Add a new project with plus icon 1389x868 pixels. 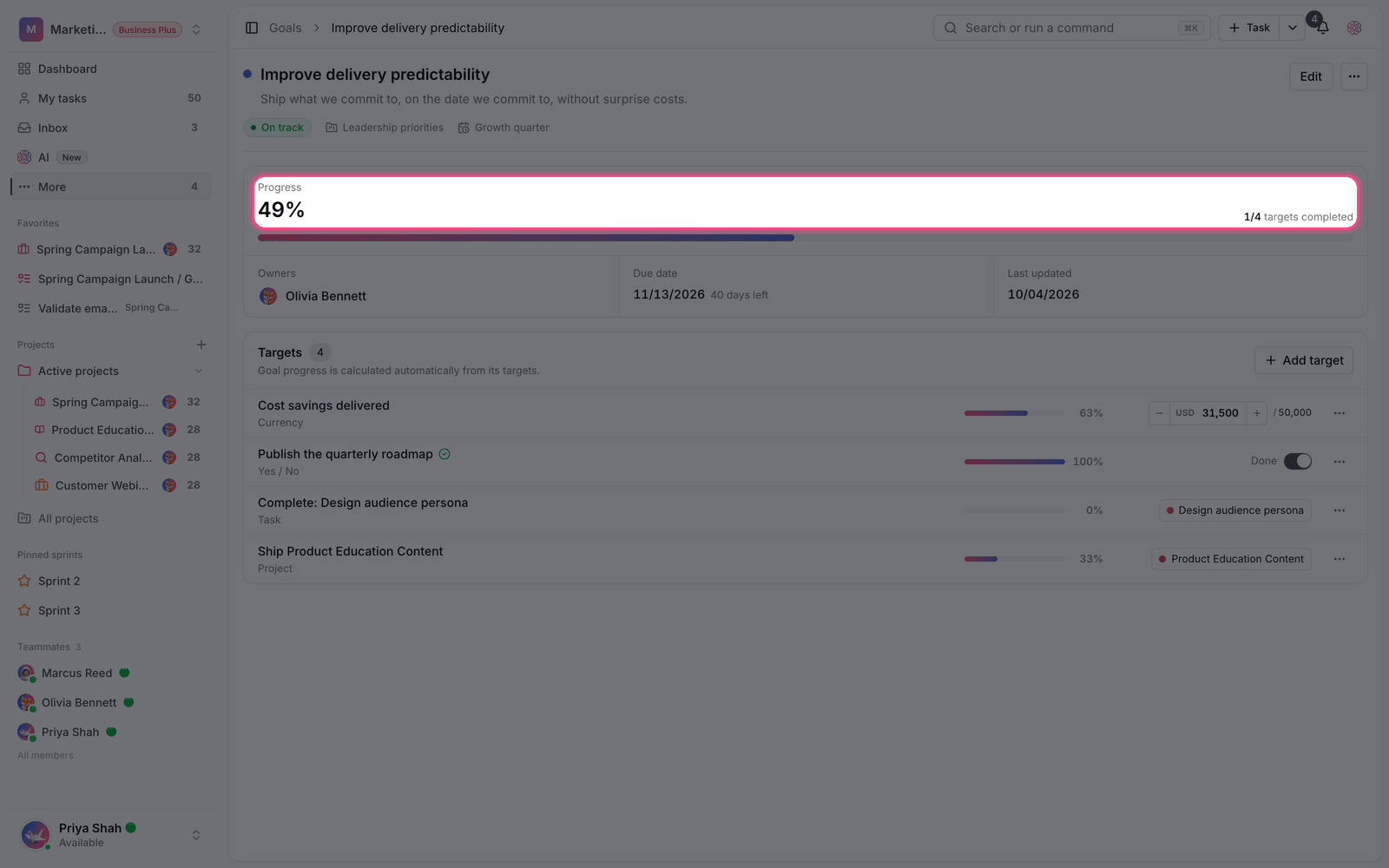[201, 345]
